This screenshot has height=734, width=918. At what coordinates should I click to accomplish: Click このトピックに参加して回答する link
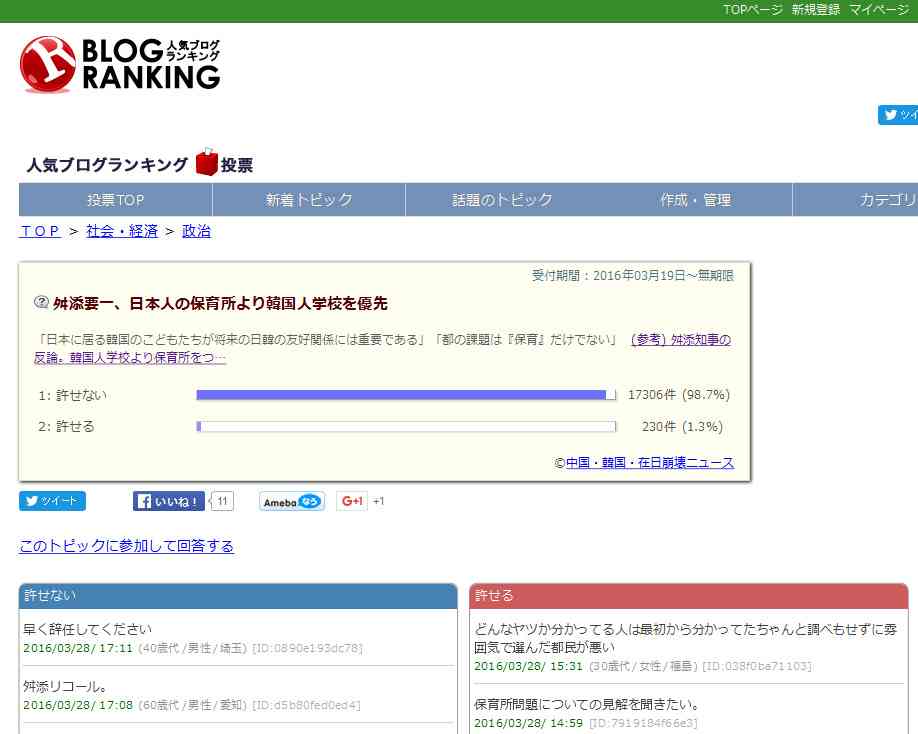[x=126, y=546]
